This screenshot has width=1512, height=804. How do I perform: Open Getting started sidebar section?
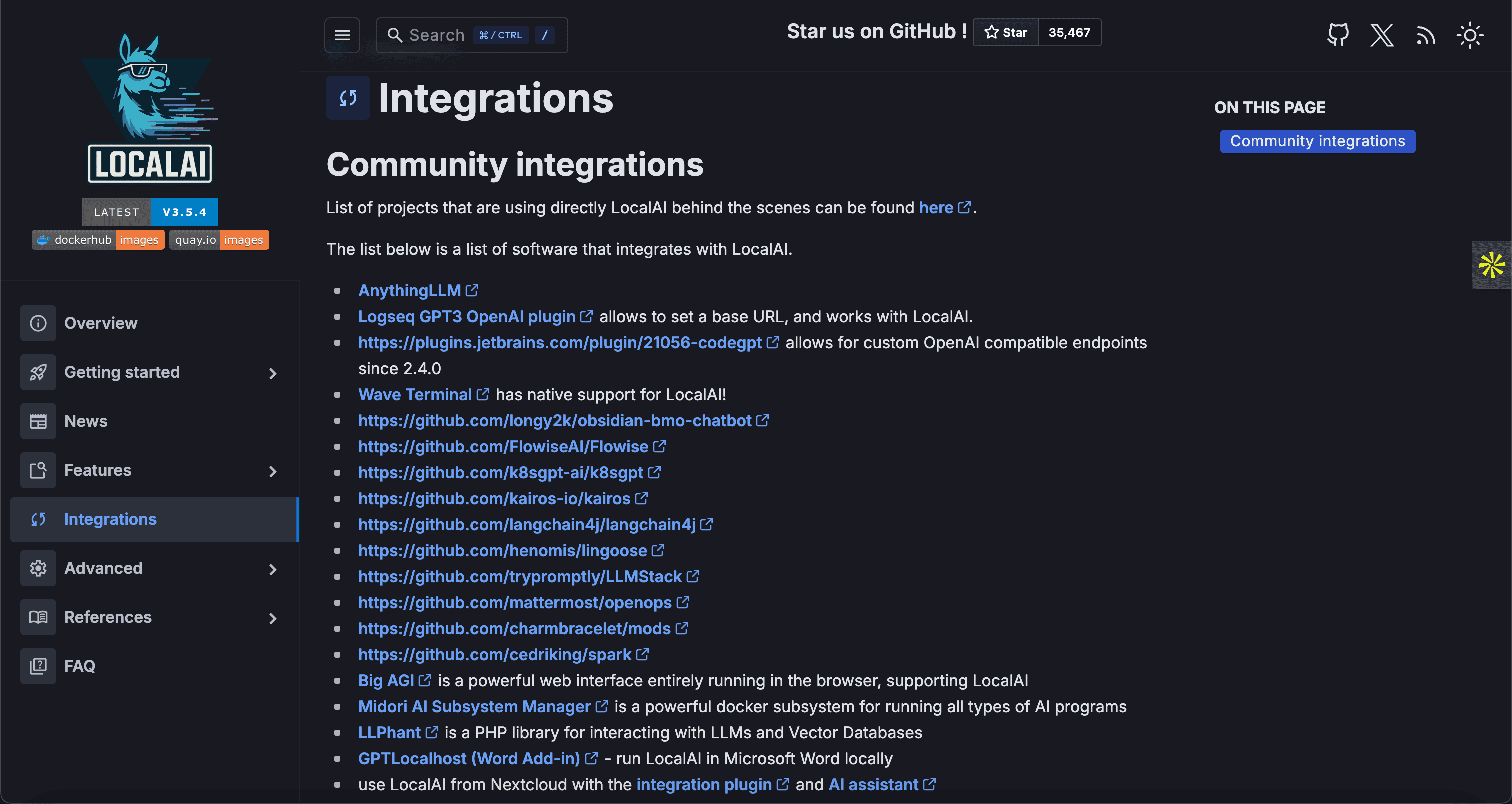pos(155,372)
